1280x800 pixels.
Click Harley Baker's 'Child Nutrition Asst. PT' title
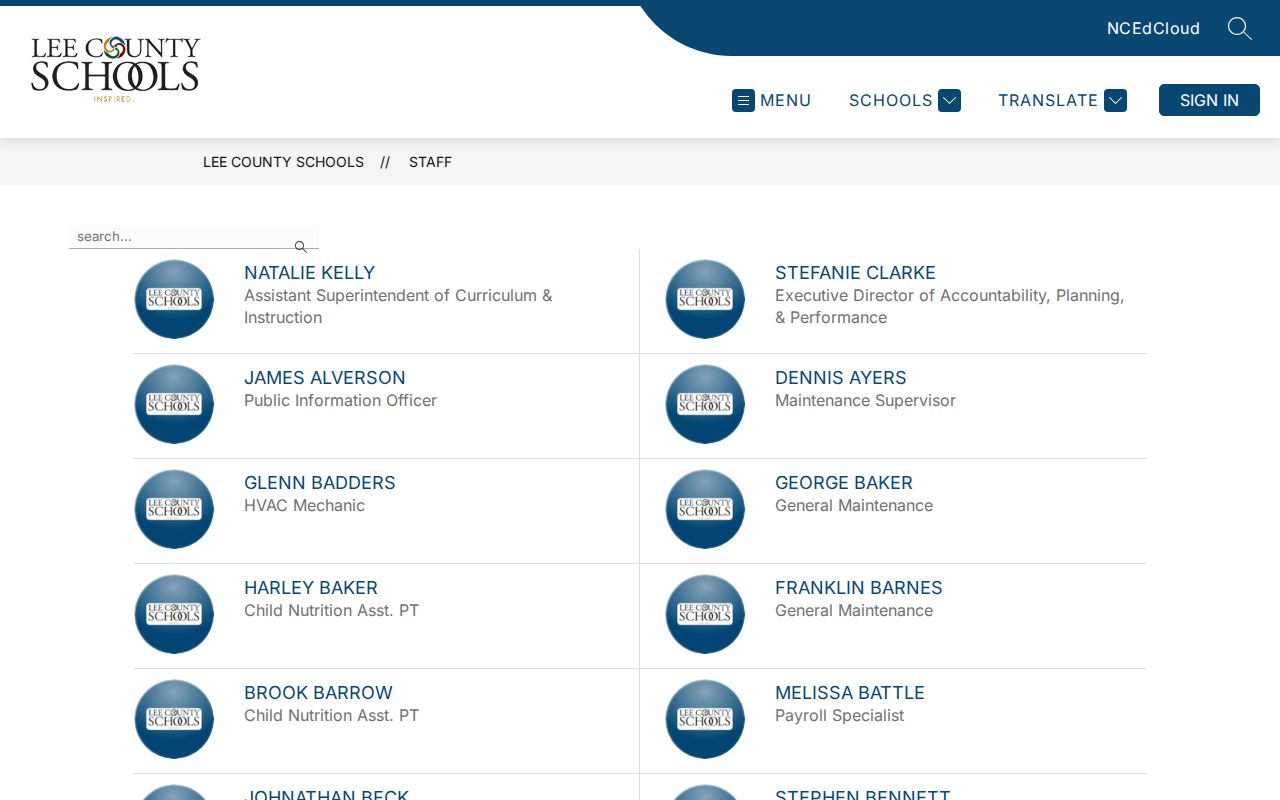pos(331,611)
